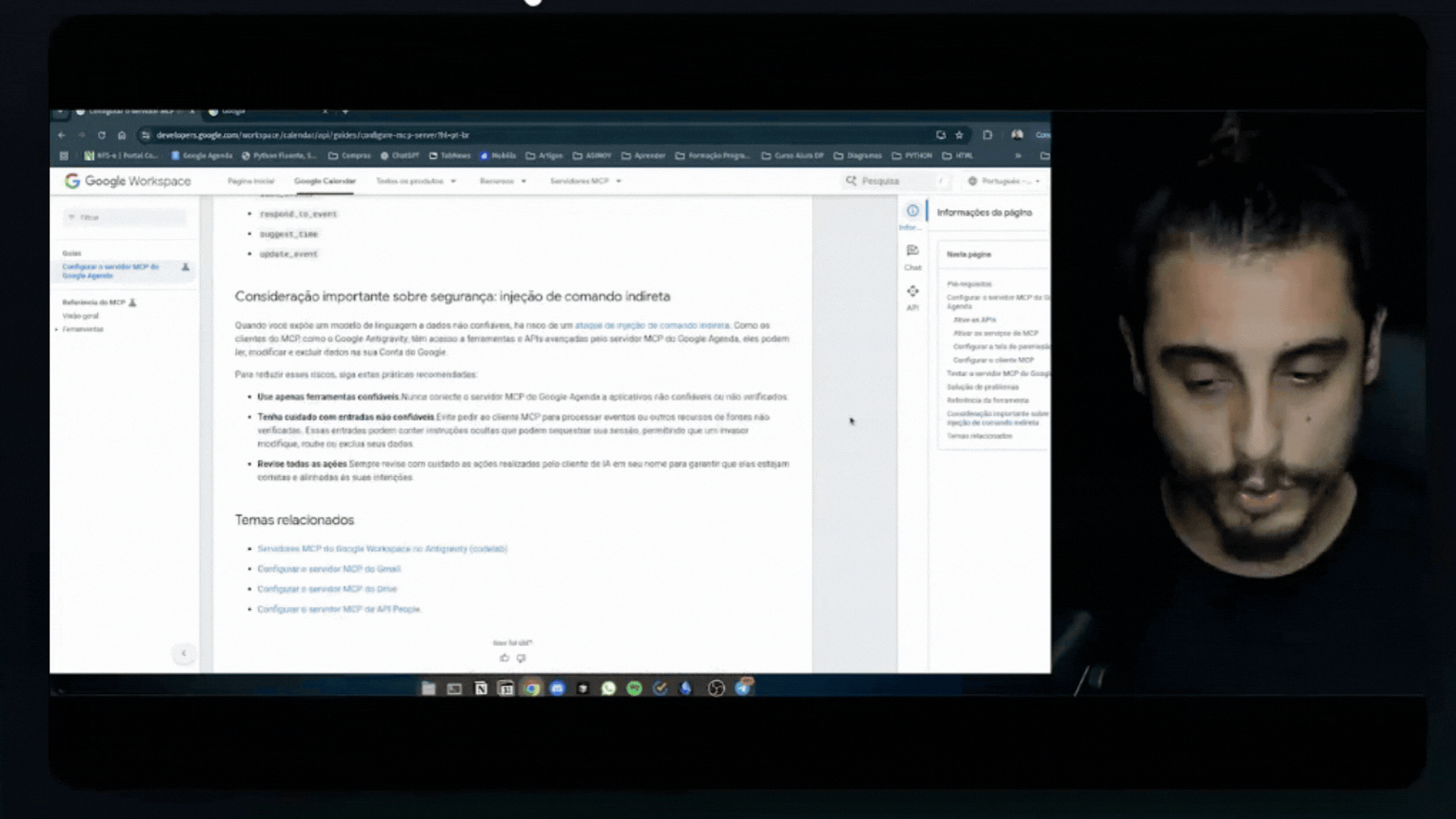Open Spotify from the taskbar

(634, 688)
